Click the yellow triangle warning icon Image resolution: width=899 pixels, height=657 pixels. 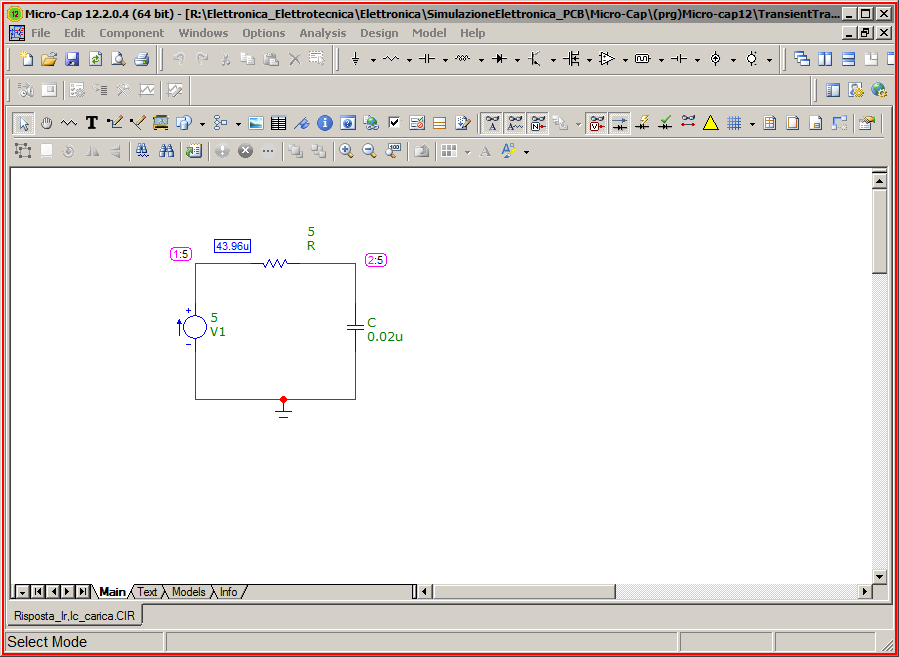[x=710, y=123]
